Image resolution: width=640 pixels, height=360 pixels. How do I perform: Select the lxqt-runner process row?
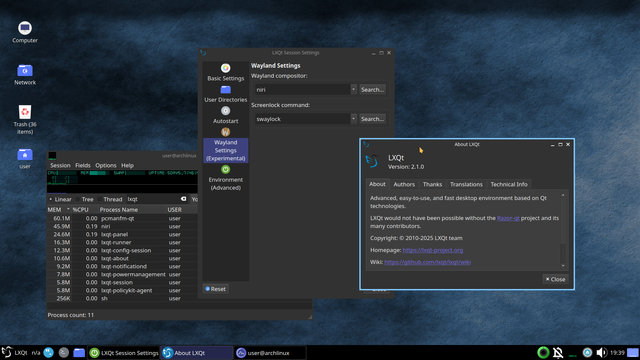point(122,242)
